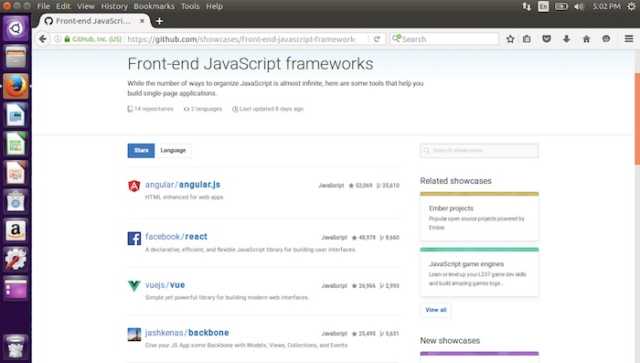The height and width of the screenshot is (363, 640).
Task: Open the Firefox hamburger menu
Action: click(x=629, y=39)
